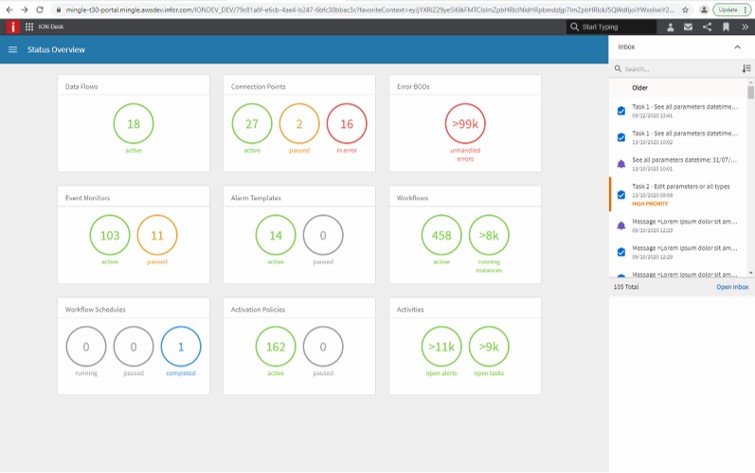Click task icon for Task 2 Edit parameters
The height and width of the screenshot is (473, 755).
(621, 195)
